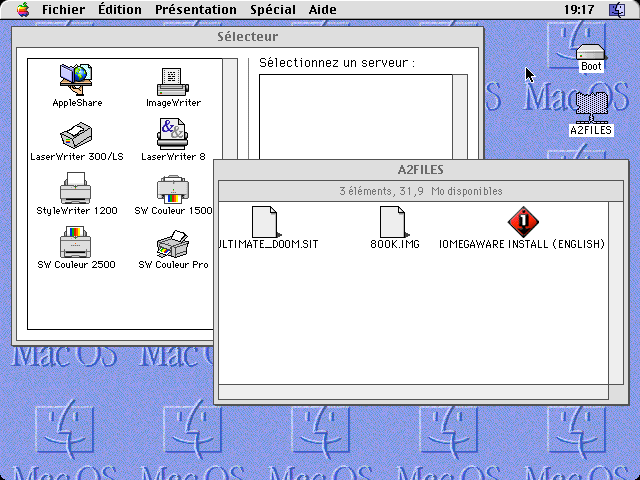Image resolution: width=640 pixels, height=480 pixels.
Task: Click the 'StyleWriter 1200' text label
Action: point(77,211)
